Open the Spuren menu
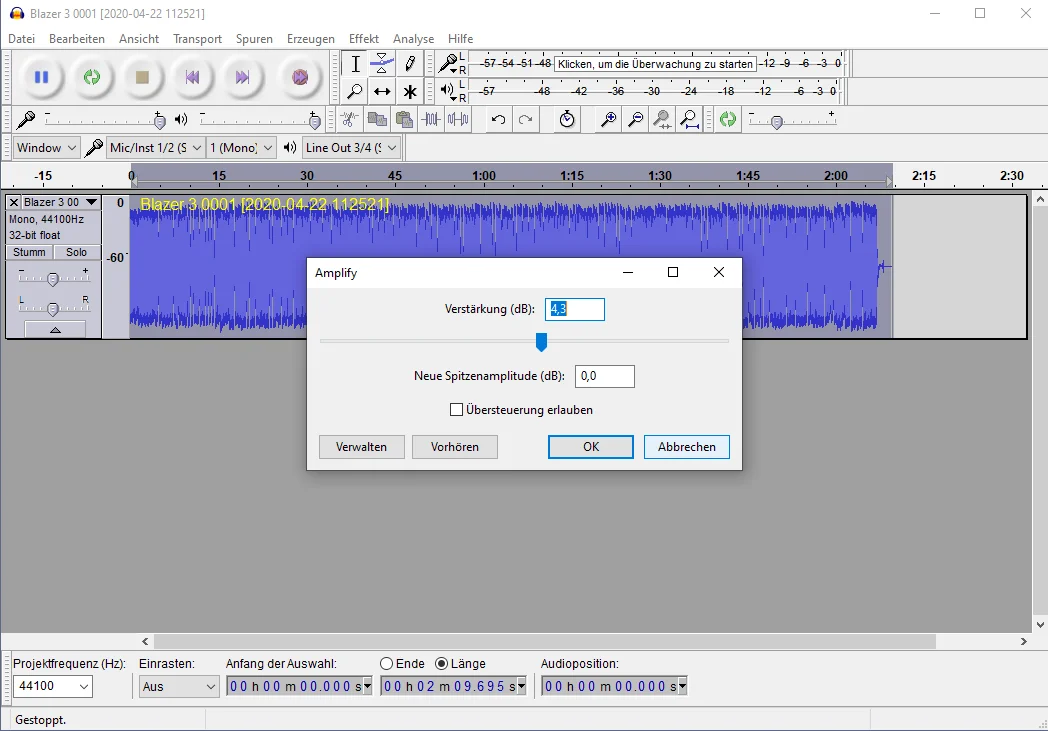1048x731 pixels. 254,39
